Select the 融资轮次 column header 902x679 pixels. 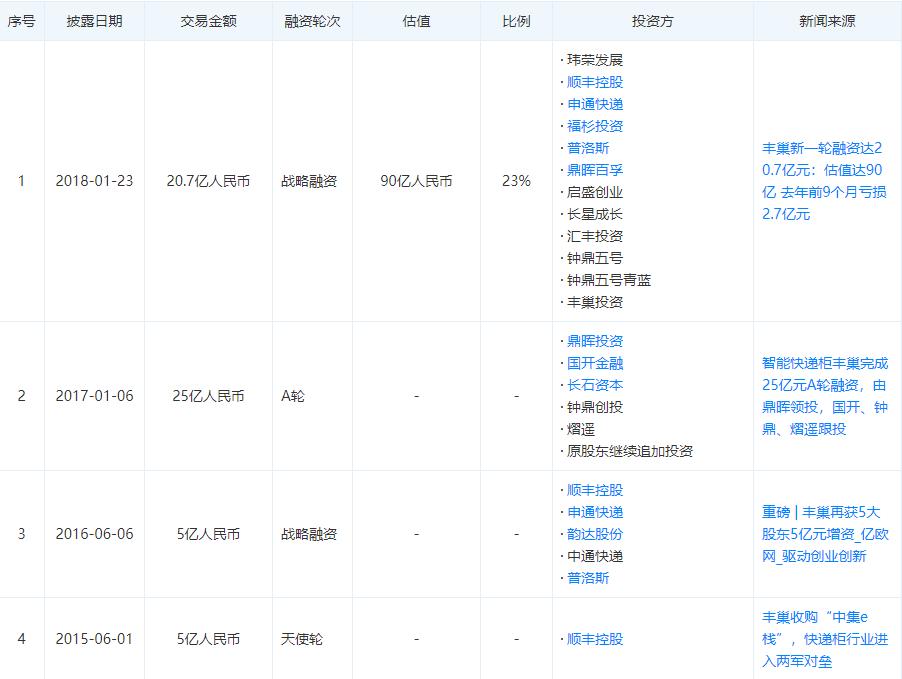pos(311,20)
